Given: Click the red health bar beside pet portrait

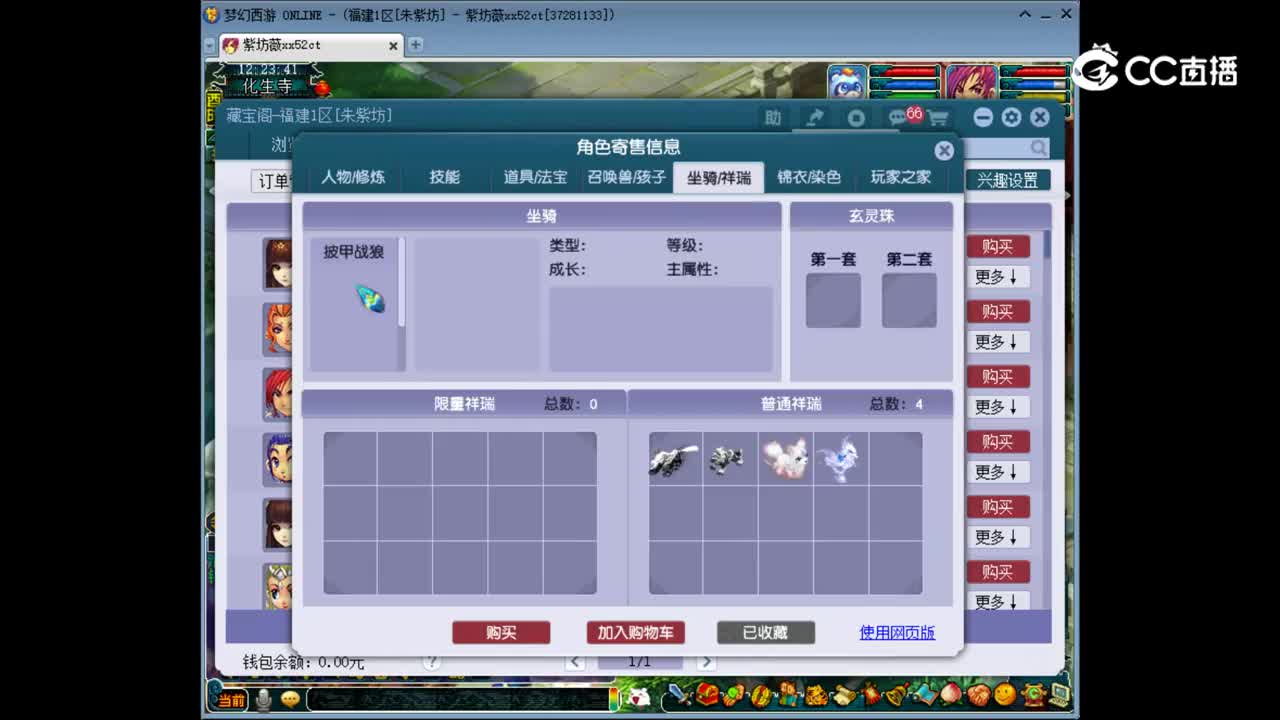Looking at the screenshot, I should (x=905, y=71).
